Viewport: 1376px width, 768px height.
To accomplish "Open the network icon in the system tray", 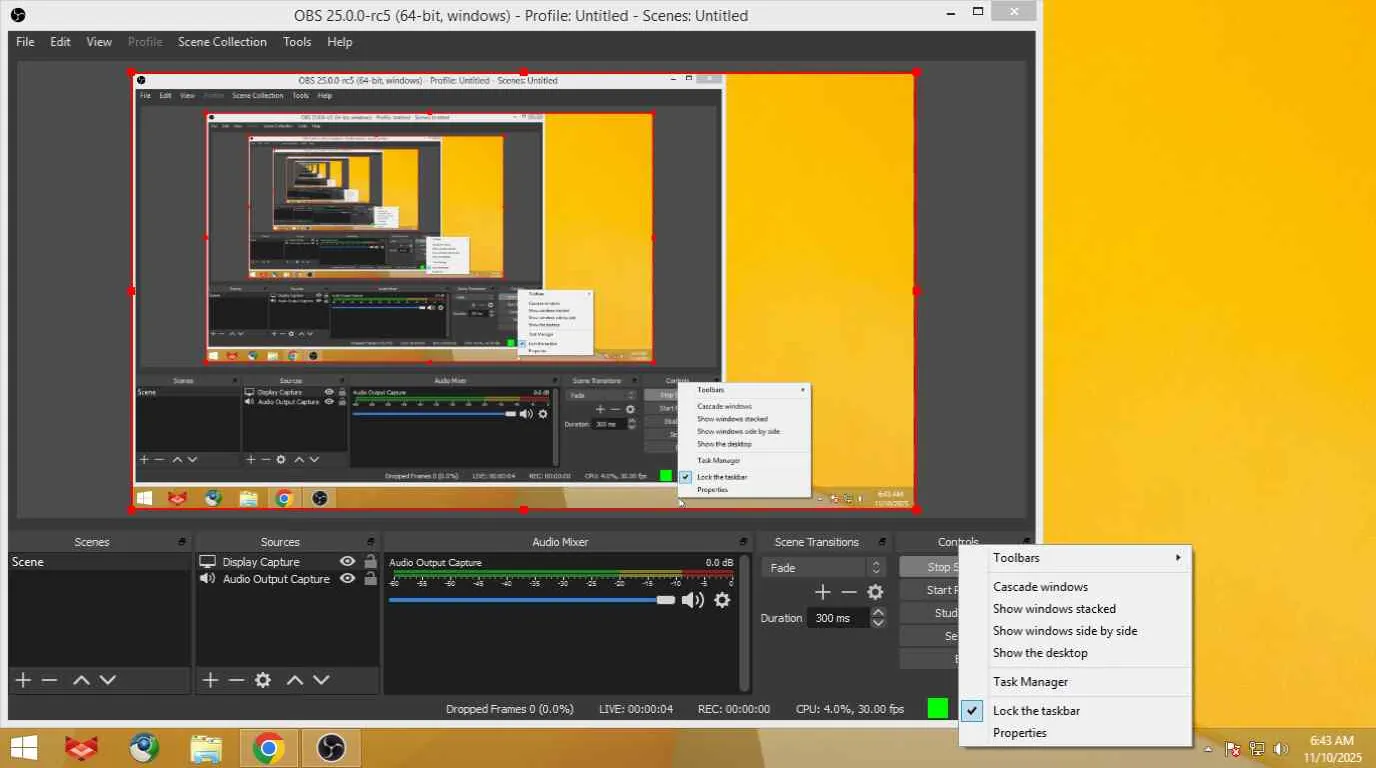I will coord(1257,748).
